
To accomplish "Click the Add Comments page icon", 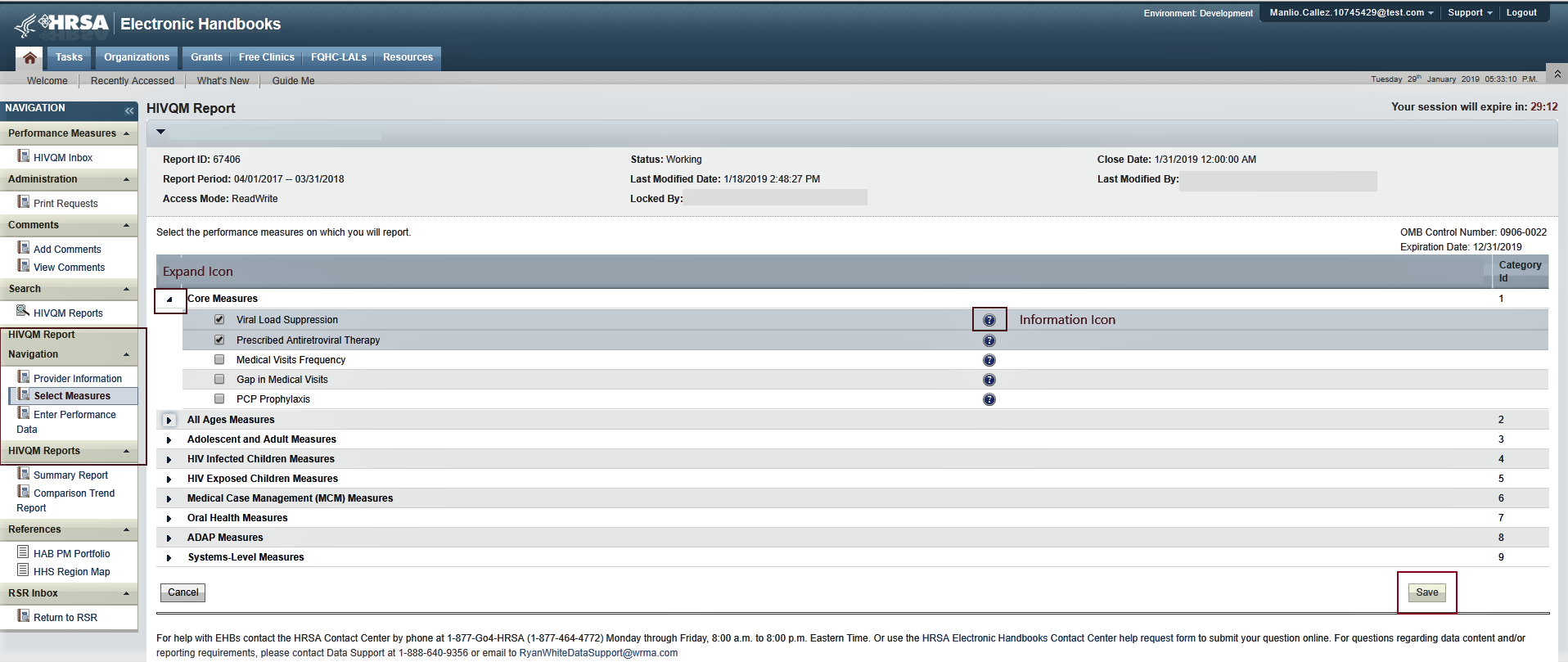I will coord(24,248).
